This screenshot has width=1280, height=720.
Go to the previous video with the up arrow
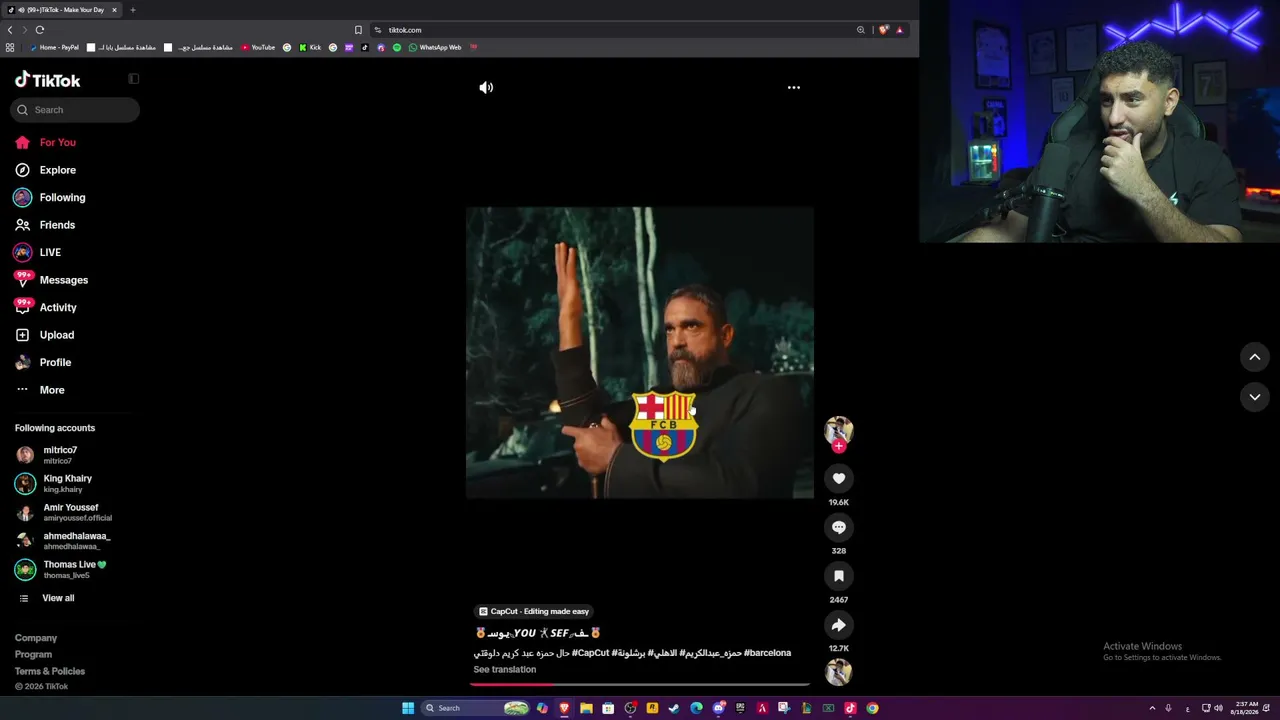pos(1255,357)
